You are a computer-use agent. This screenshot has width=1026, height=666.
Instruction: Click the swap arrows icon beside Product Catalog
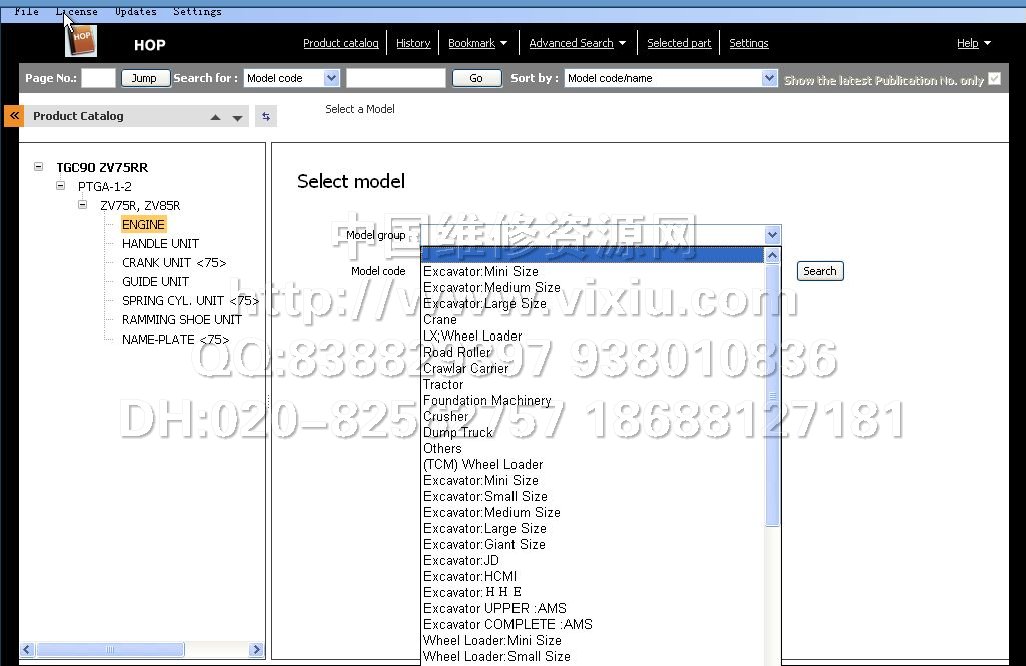coord(265,116)
